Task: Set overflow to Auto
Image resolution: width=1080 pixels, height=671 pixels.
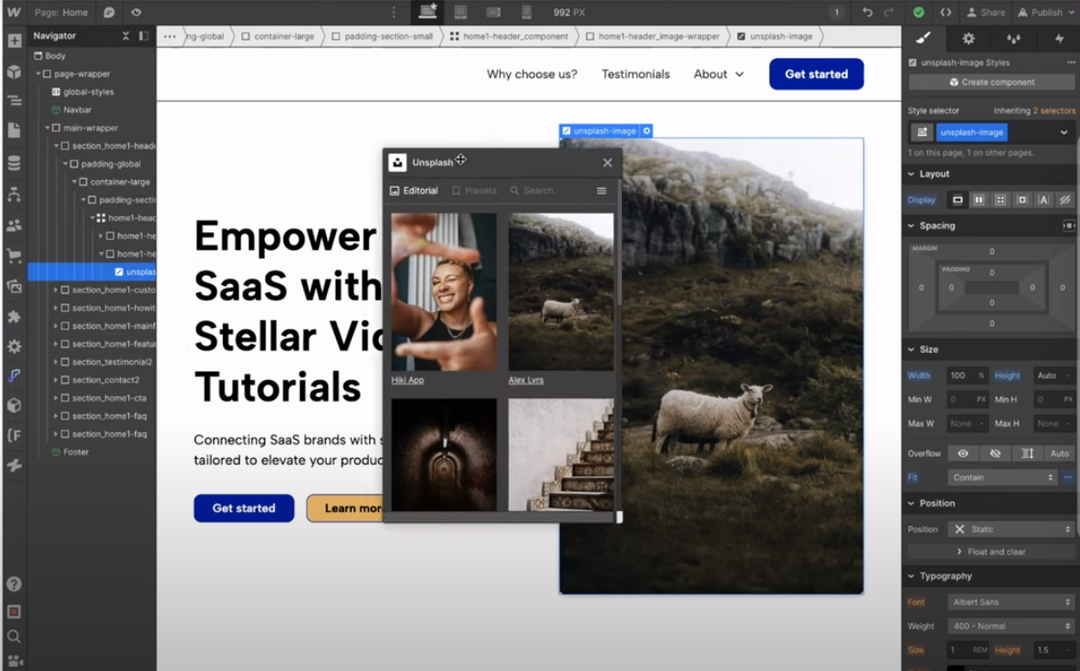Action: pyautogui.click(x=1059, y=453)
